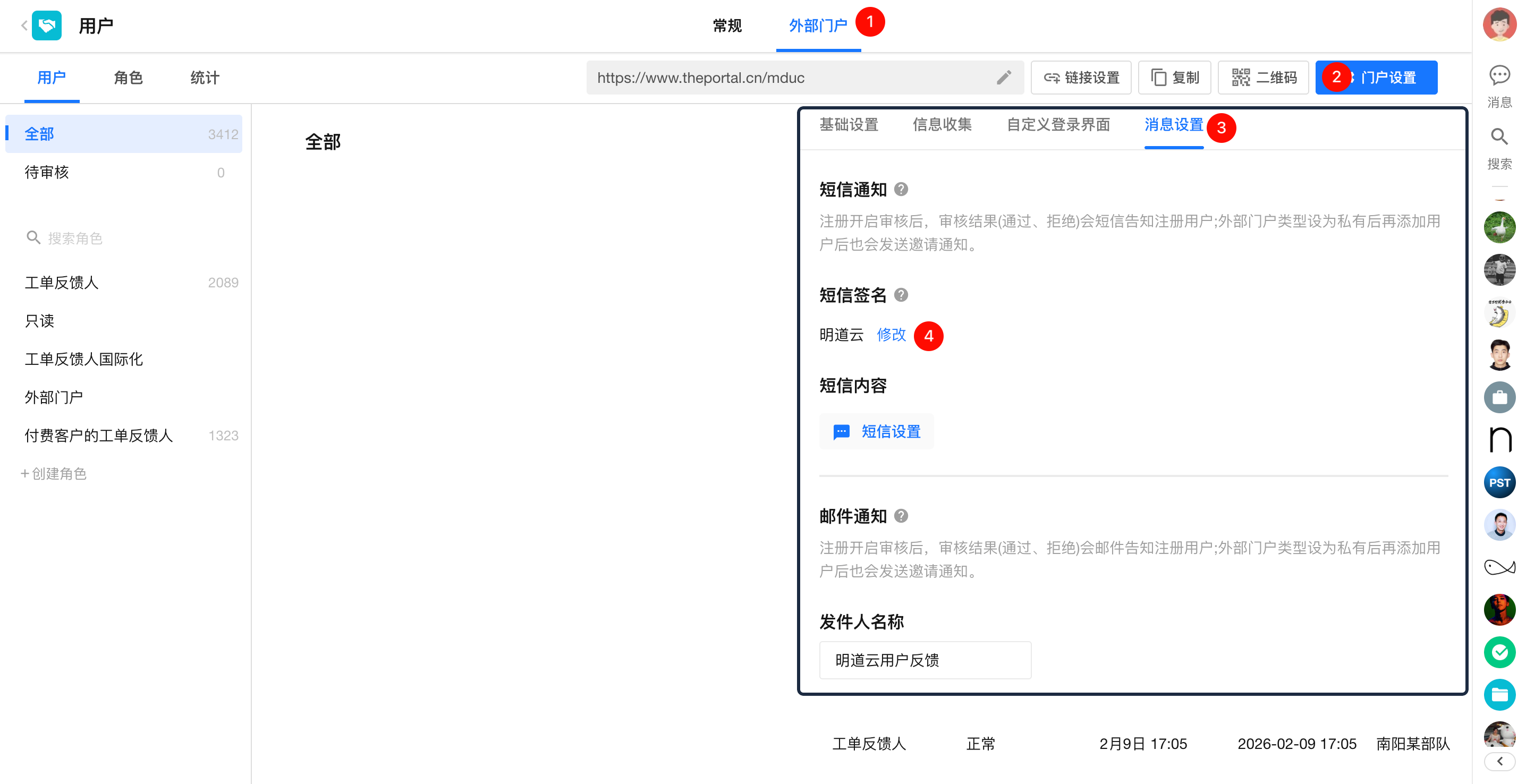This screenshot has width=1526, height=784.
Task: Collapse the right sidebar using bottom chevron
Action: click(1499, 761)
